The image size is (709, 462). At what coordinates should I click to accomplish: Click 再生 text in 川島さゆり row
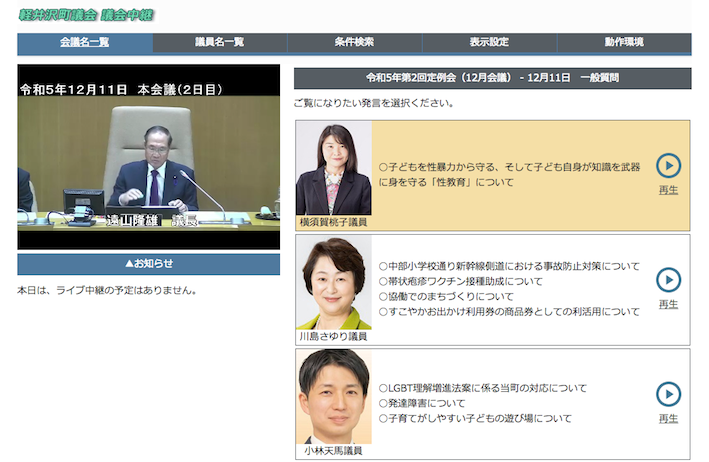click(668, 304)
